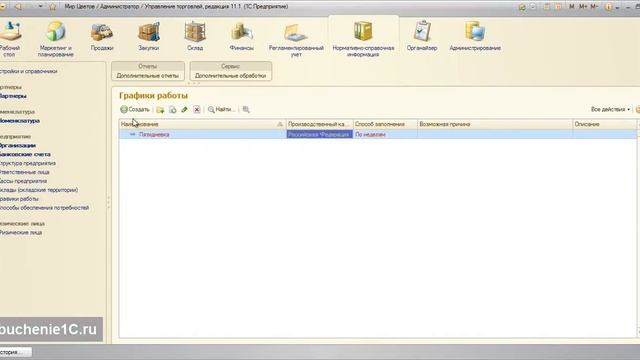The width and height of the screenshot is (640, 360).
Task: Select the Пятидневка row name cell
Action: [x=202, y=134]
